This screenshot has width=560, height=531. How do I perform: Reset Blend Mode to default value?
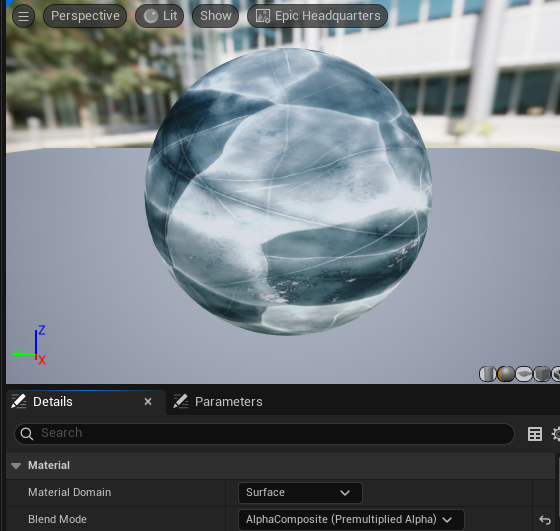point(545,520)
